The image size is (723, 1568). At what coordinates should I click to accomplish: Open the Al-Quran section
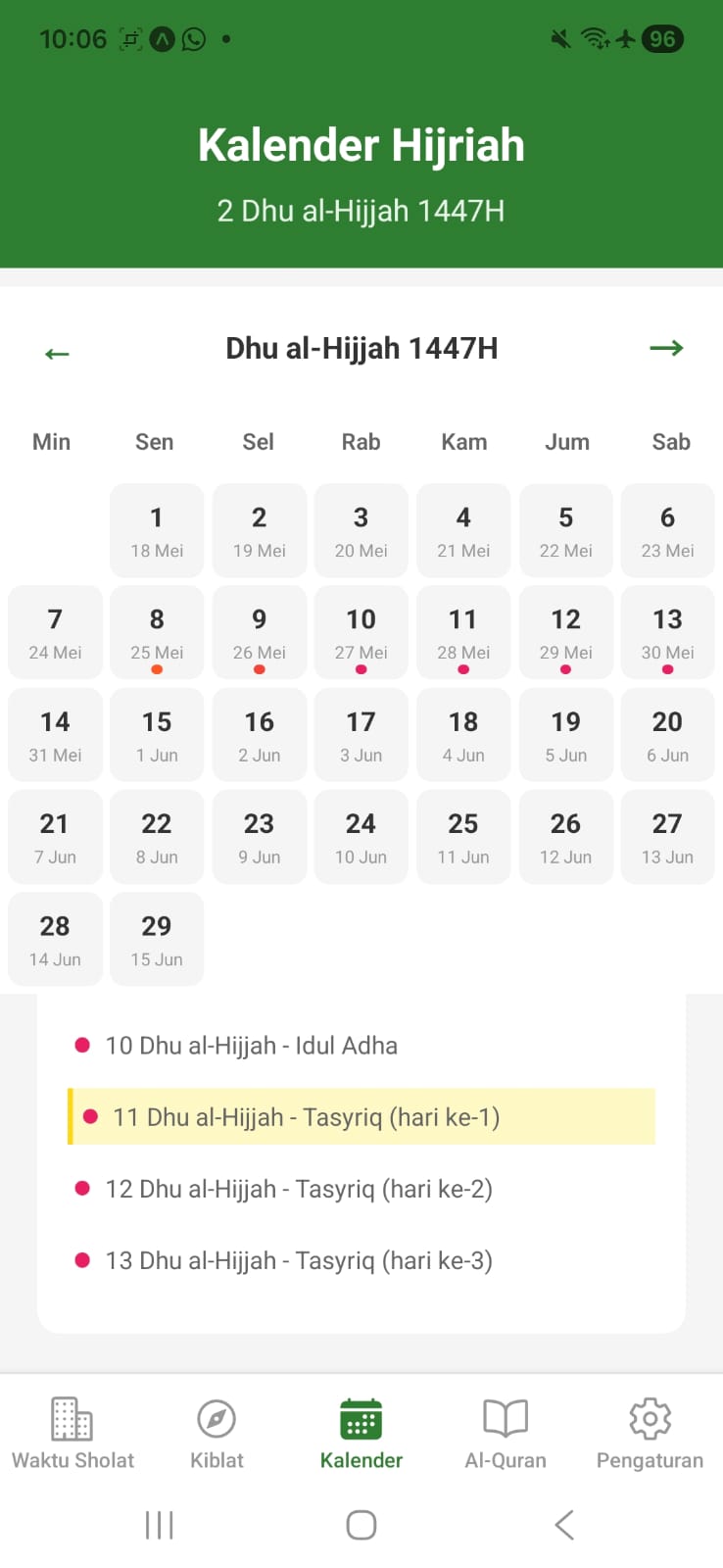(506, 1416)
